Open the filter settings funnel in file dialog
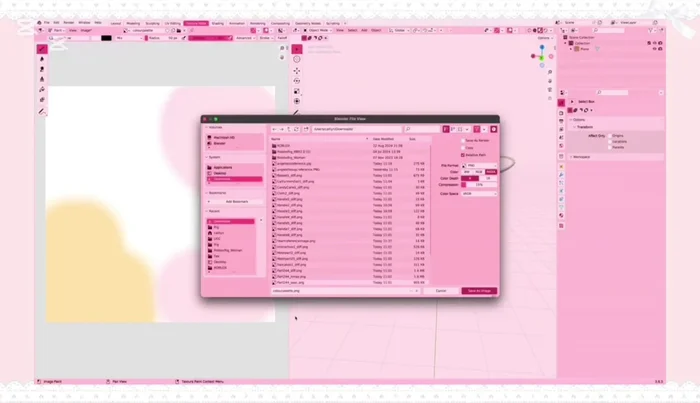 477,129
